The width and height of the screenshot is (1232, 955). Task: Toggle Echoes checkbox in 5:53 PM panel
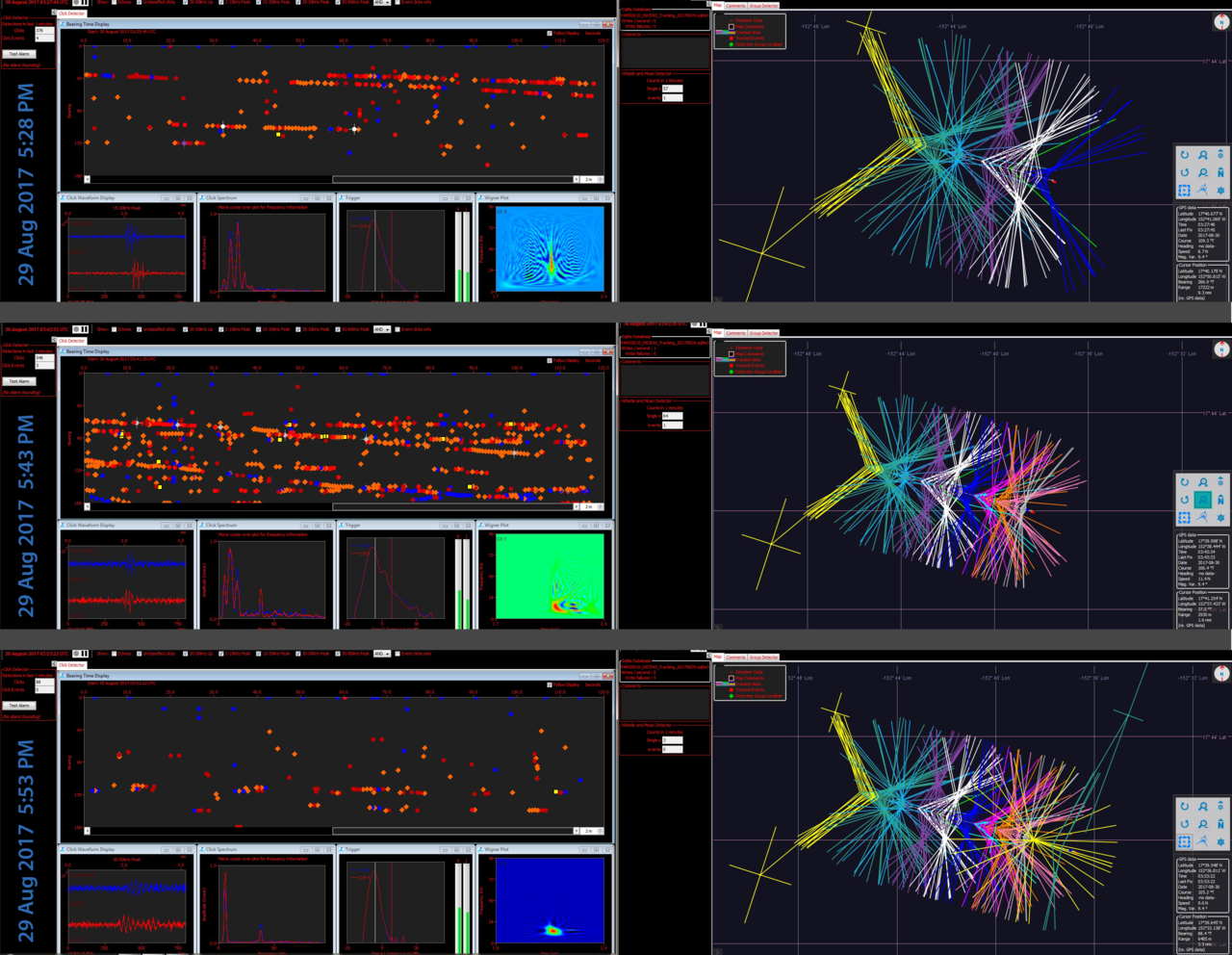tap(115, 654)
